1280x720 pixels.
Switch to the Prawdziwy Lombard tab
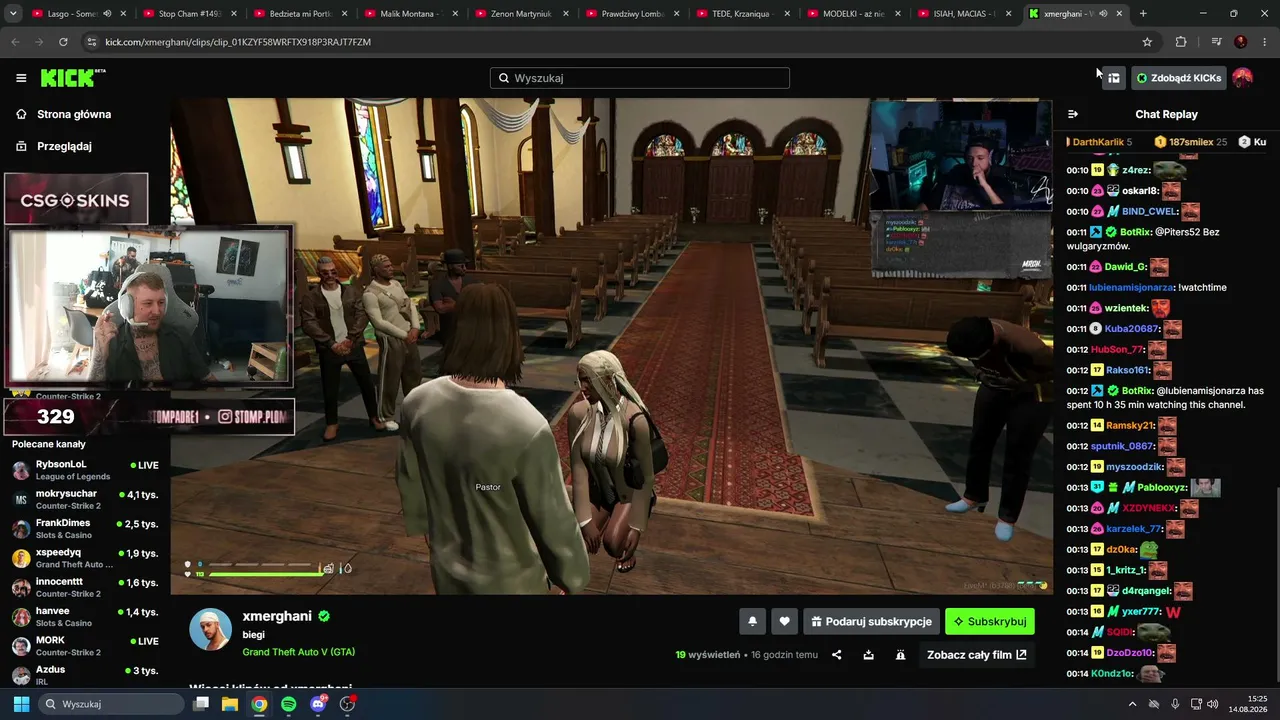[631, 14]
